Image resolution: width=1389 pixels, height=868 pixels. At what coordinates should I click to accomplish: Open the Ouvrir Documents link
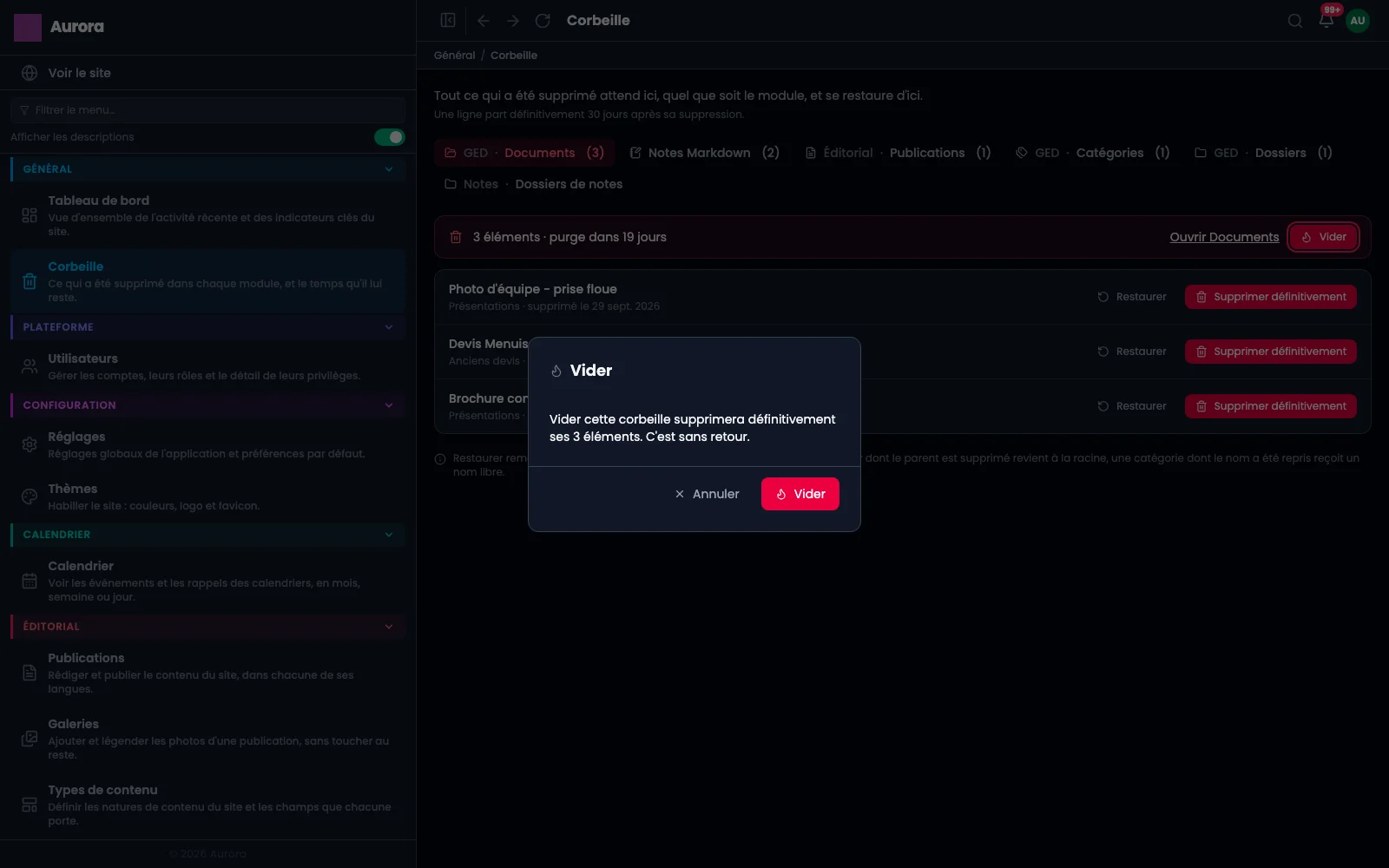[1224, 237]
